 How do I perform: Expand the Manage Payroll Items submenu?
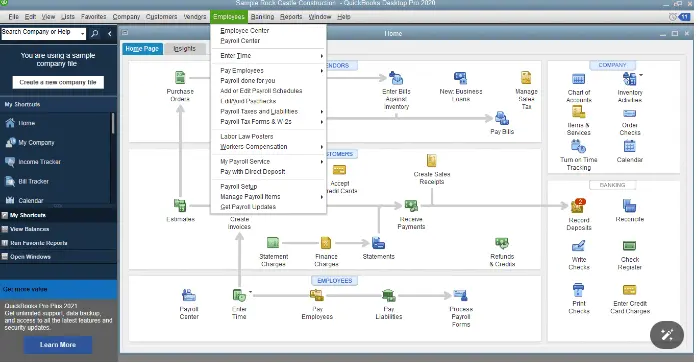pyautogui.click(x=321, y=197)
